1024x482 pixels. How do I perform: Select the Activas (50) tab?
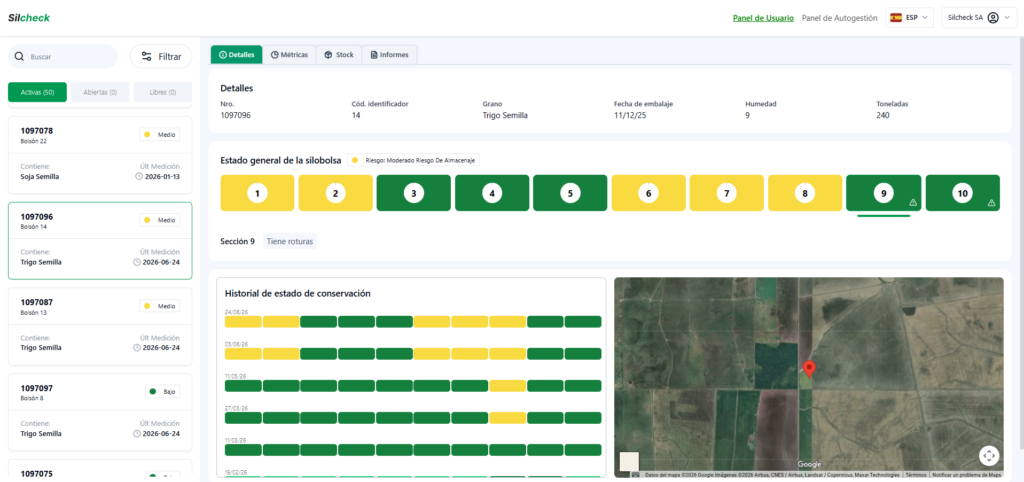[37, 92]
